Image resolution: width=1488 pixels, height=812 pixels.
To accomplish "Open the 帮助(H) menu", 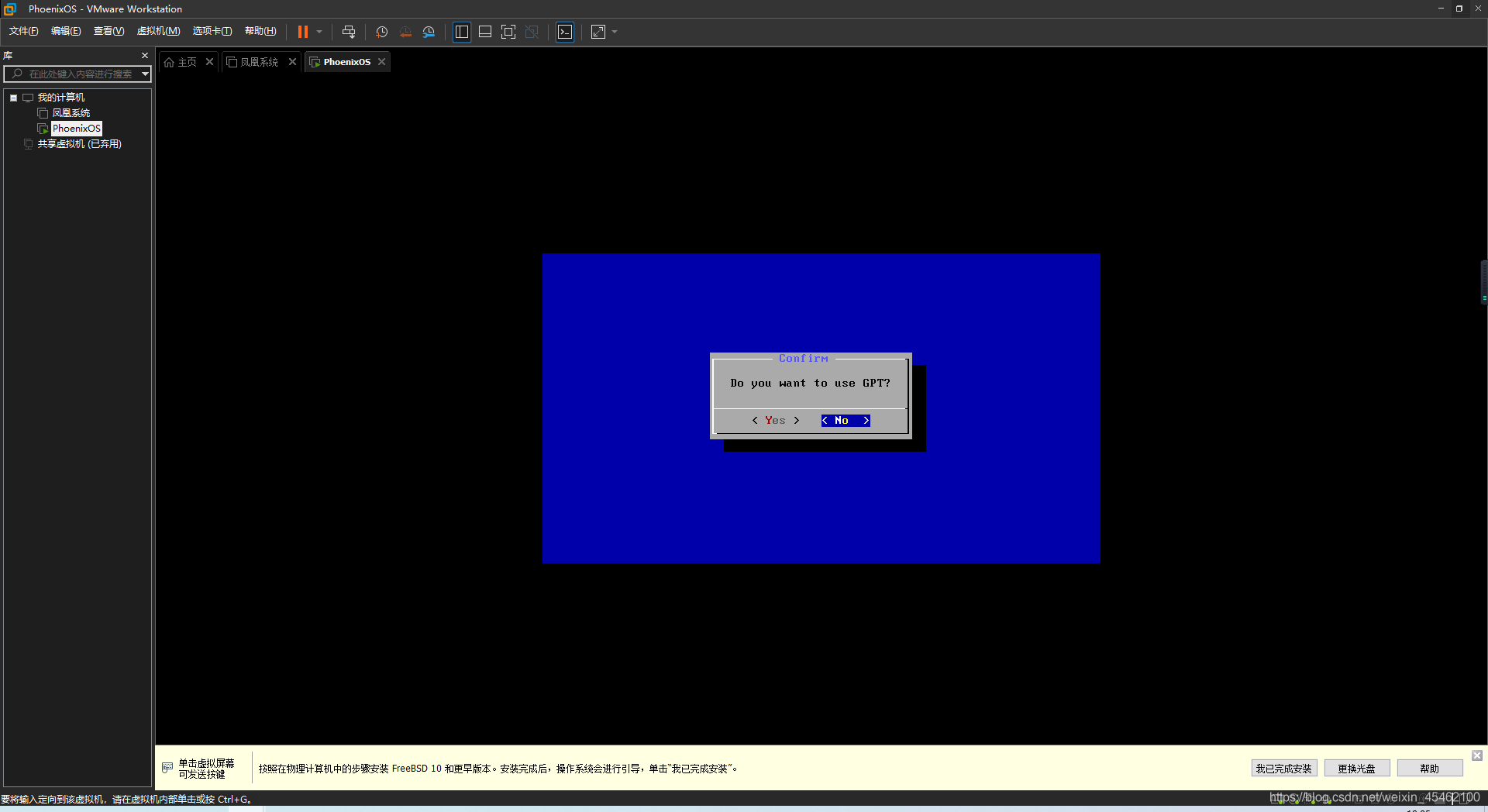I will tap(260, 31).
